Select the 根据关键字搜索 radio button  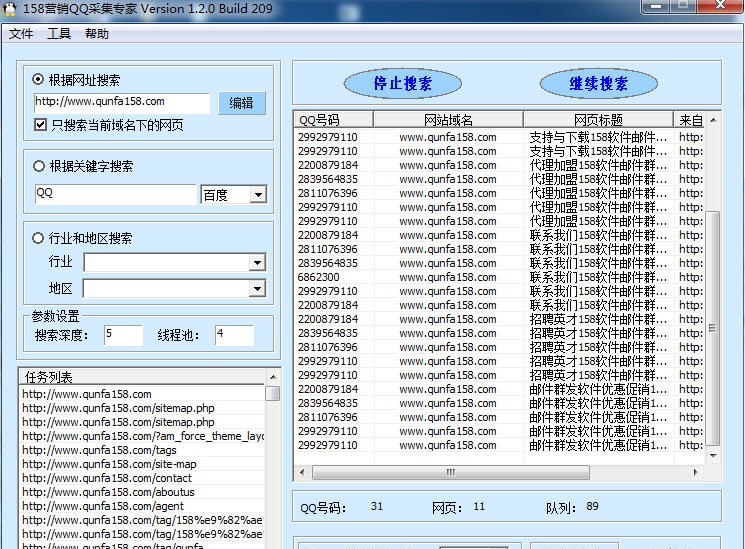38,166
